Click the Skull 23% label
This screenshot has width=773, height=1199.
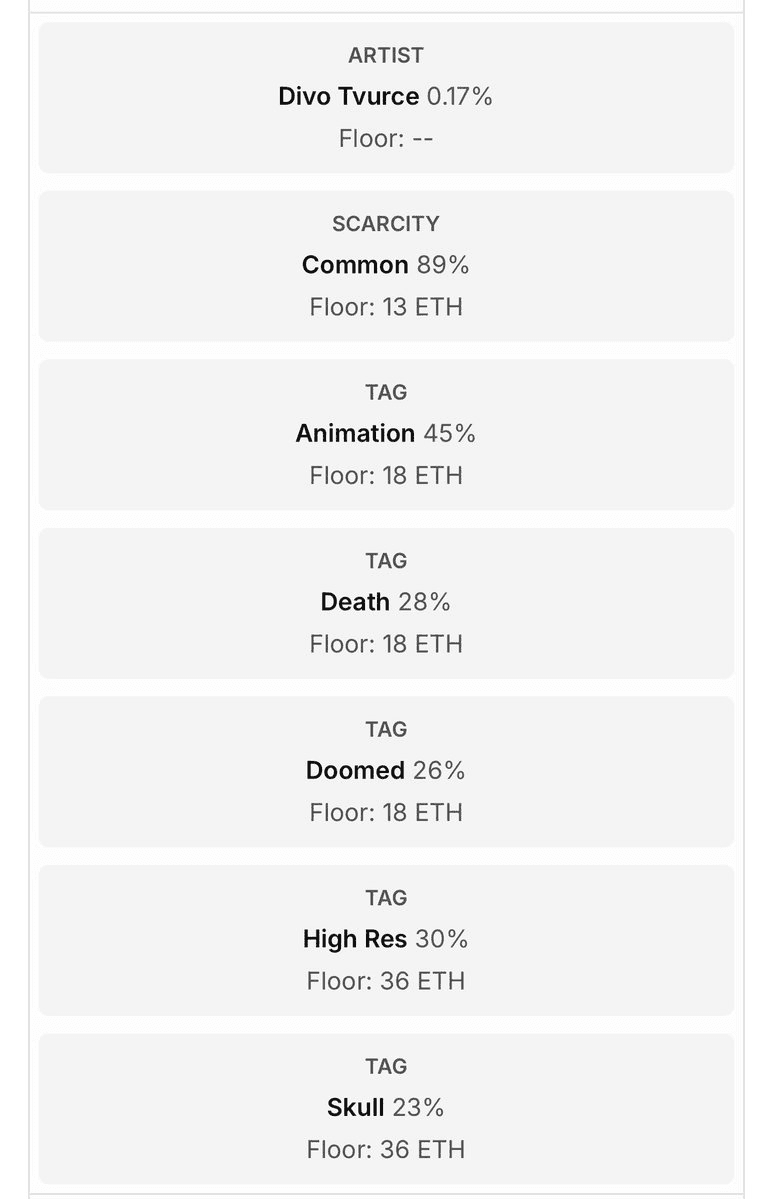pyautogui.click(x=385, y=1107)
